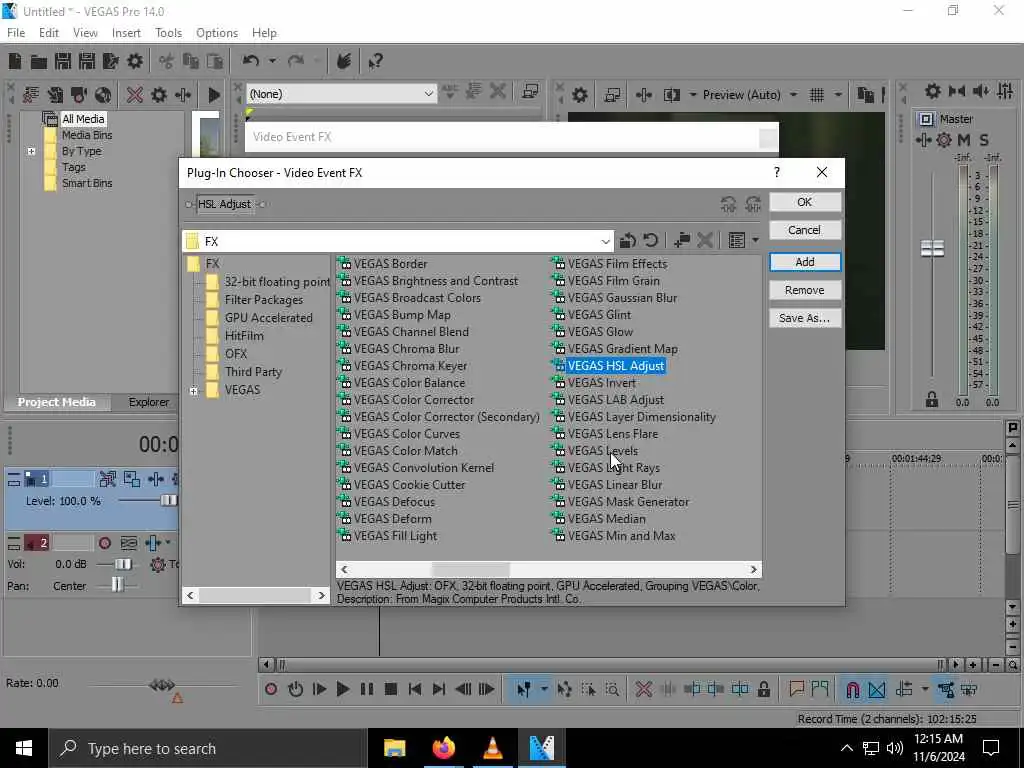
Task: Open Preview (Auto) quality dropdown
Action: click(793, 95)
